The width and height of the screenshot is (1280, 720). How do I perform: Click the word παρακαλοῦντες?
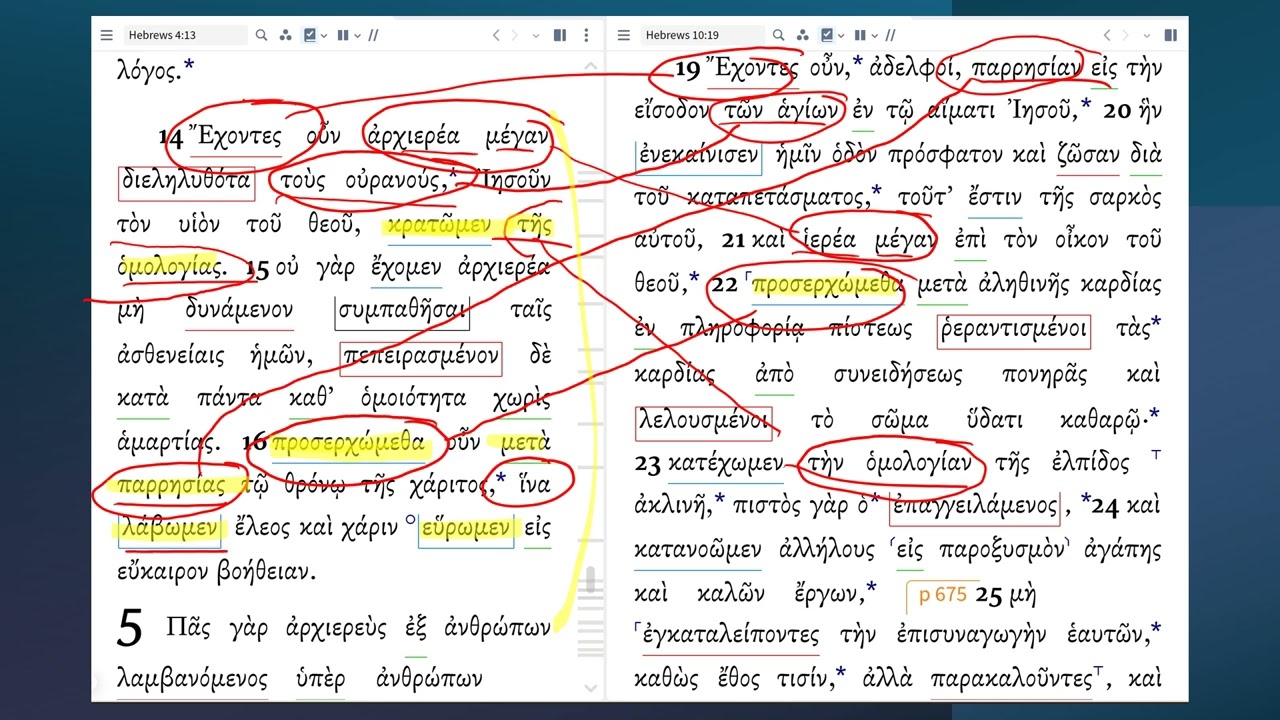point(1011,680)
